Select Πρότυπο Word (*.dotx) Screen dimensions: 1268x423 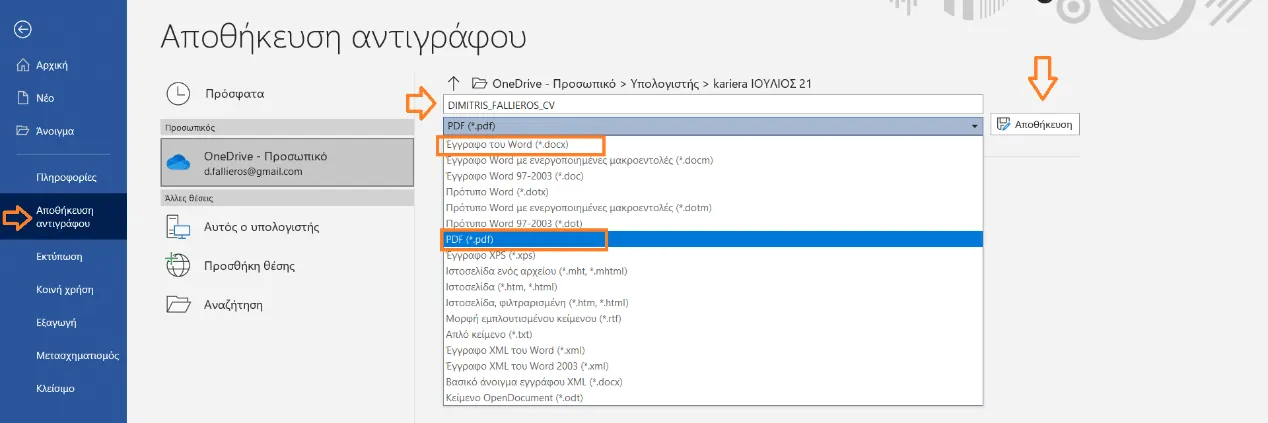click(713, 192)
